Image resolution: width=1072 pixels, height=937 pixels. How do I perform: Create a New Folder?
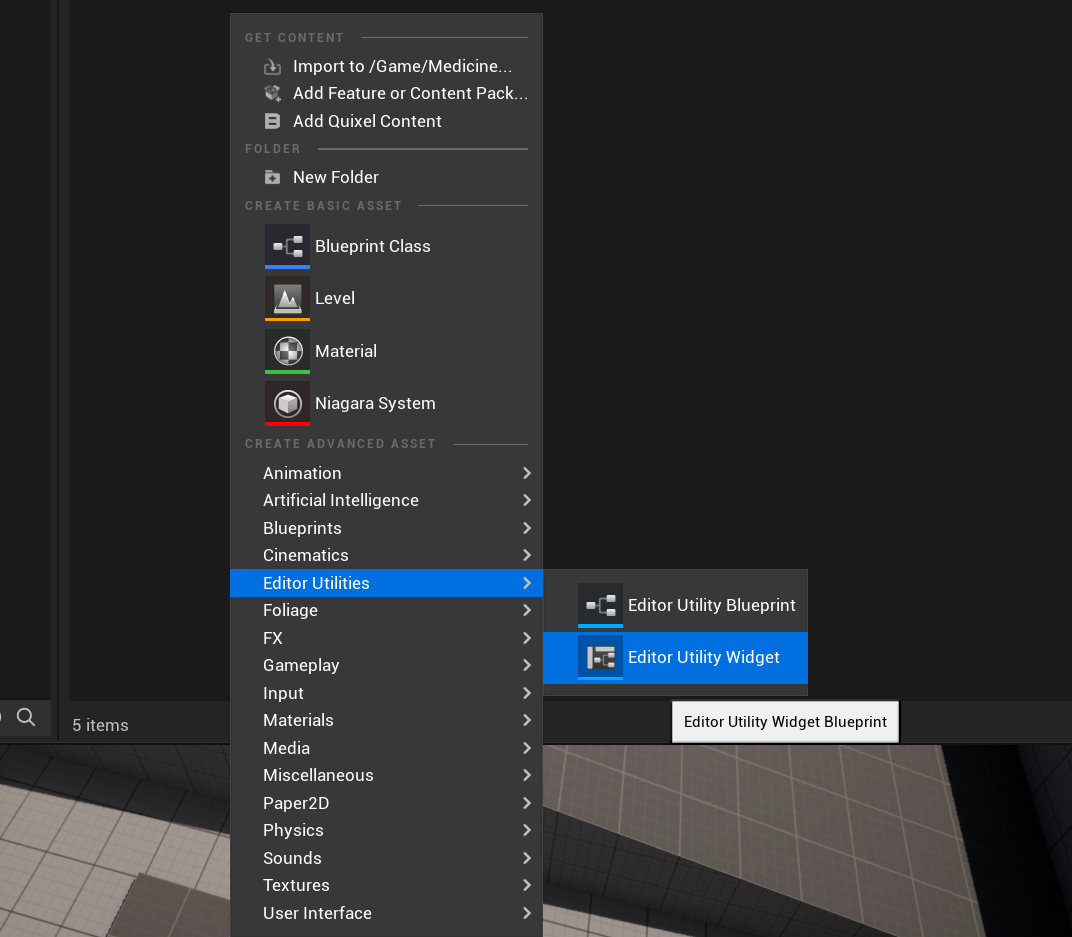pos(386,177)
